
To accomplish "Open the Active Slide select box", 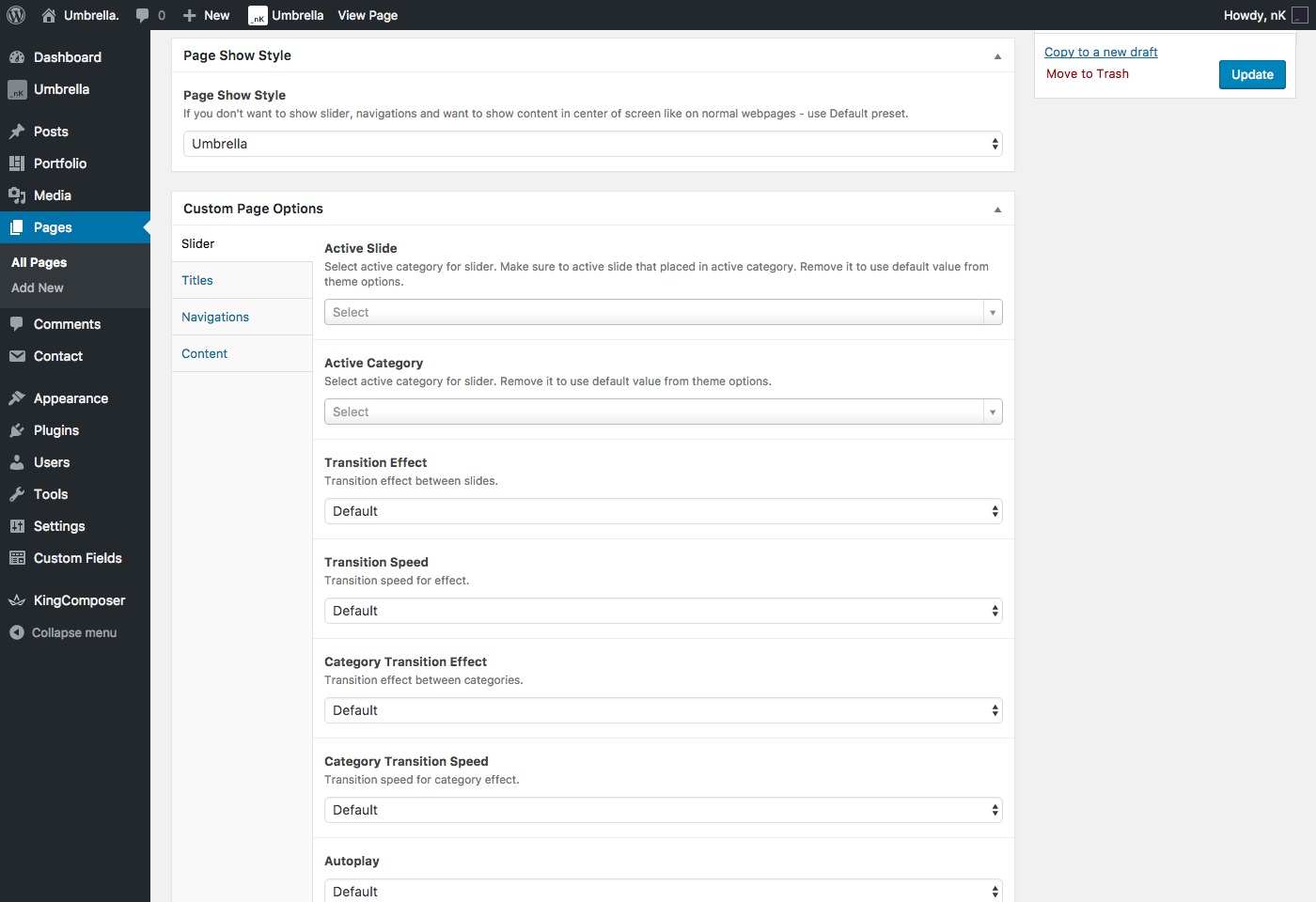I will click(663, 312).
